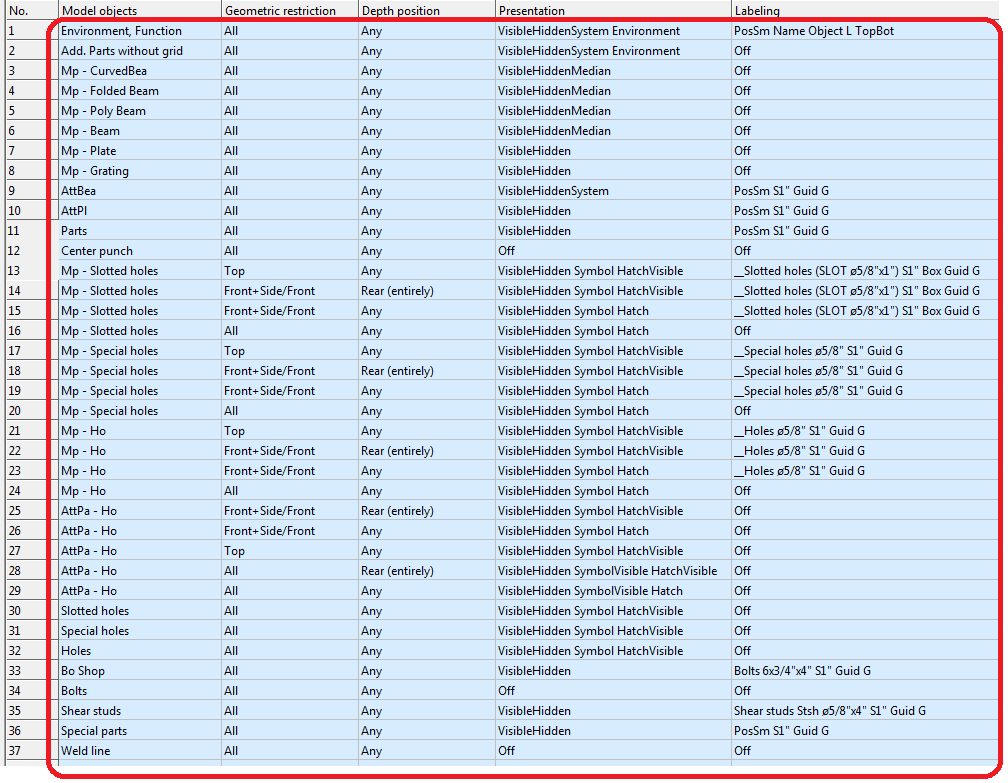Click row 20's Mp - Special holes cell
This screenshot has width=1008, height=783.
coord(140,410)
